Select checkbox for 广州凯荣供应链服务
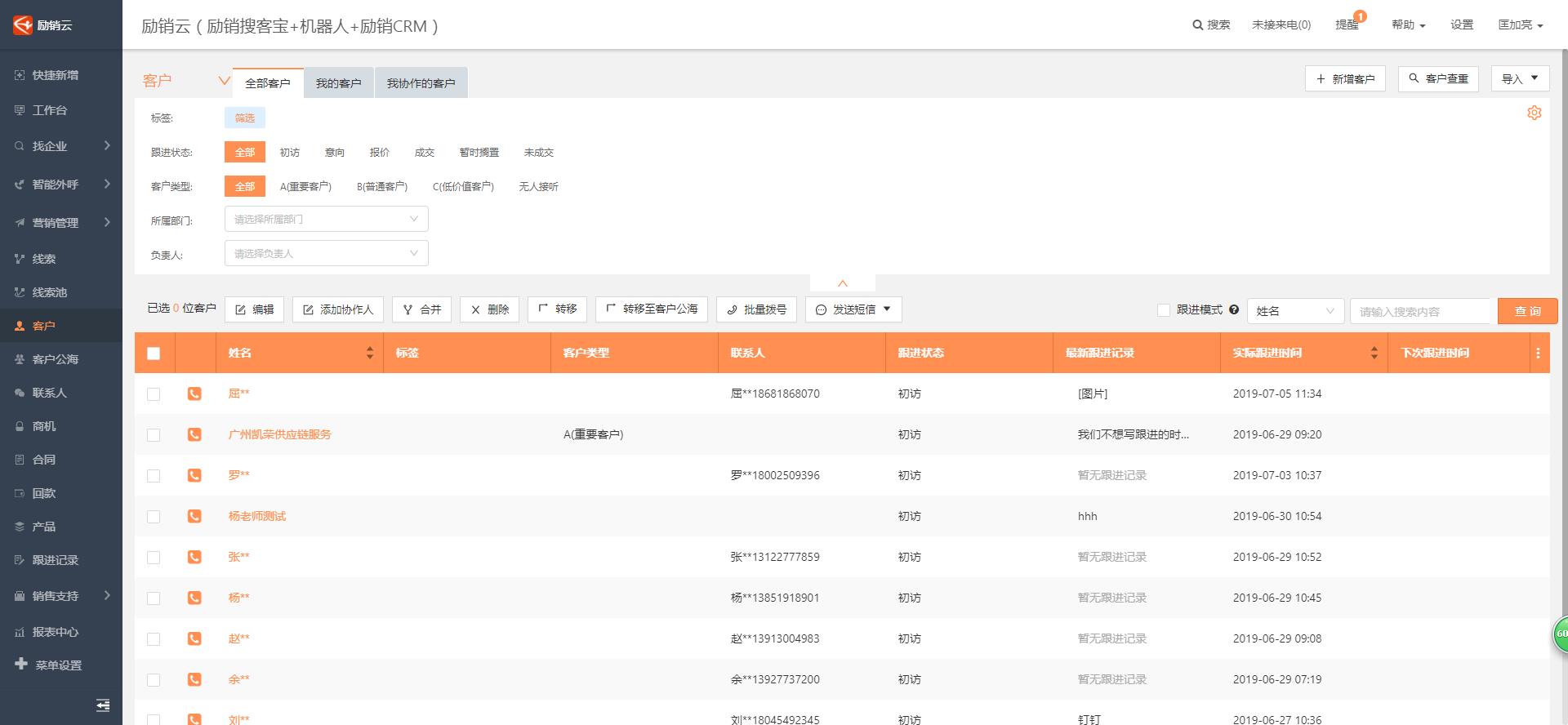Screen dimensions: 1568x725 point(154,435)
